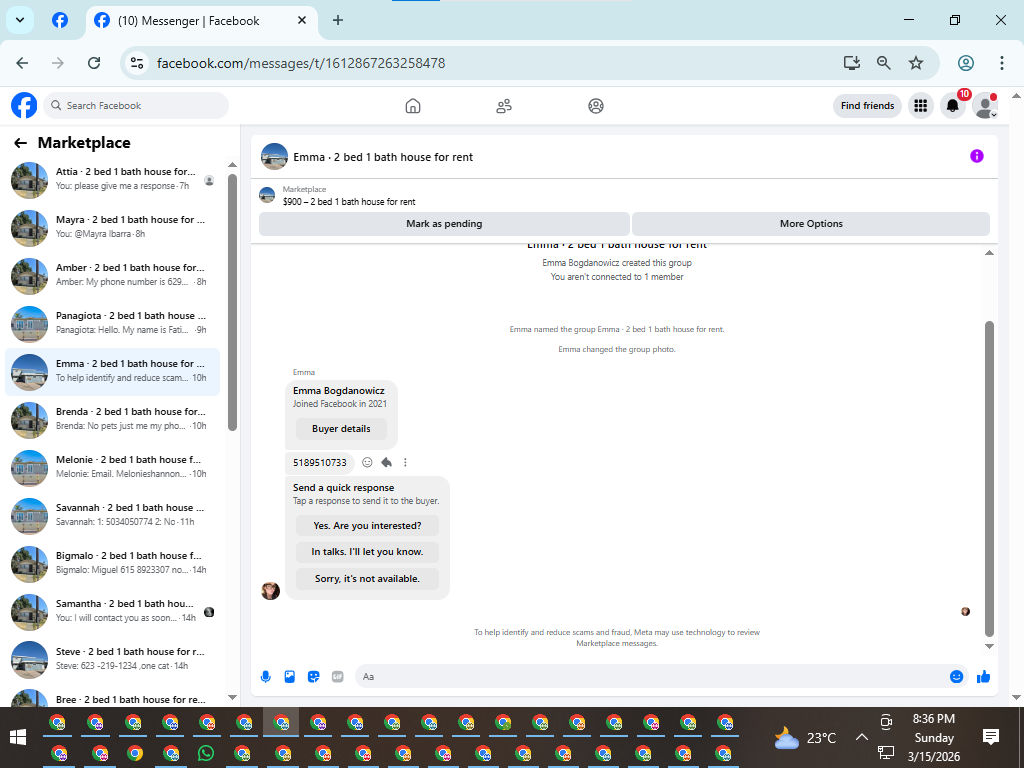The height and width of the screenshot is (768, 1024).
Task: Bookmark this page with the star icon
Action: click(x=916, y=63)
